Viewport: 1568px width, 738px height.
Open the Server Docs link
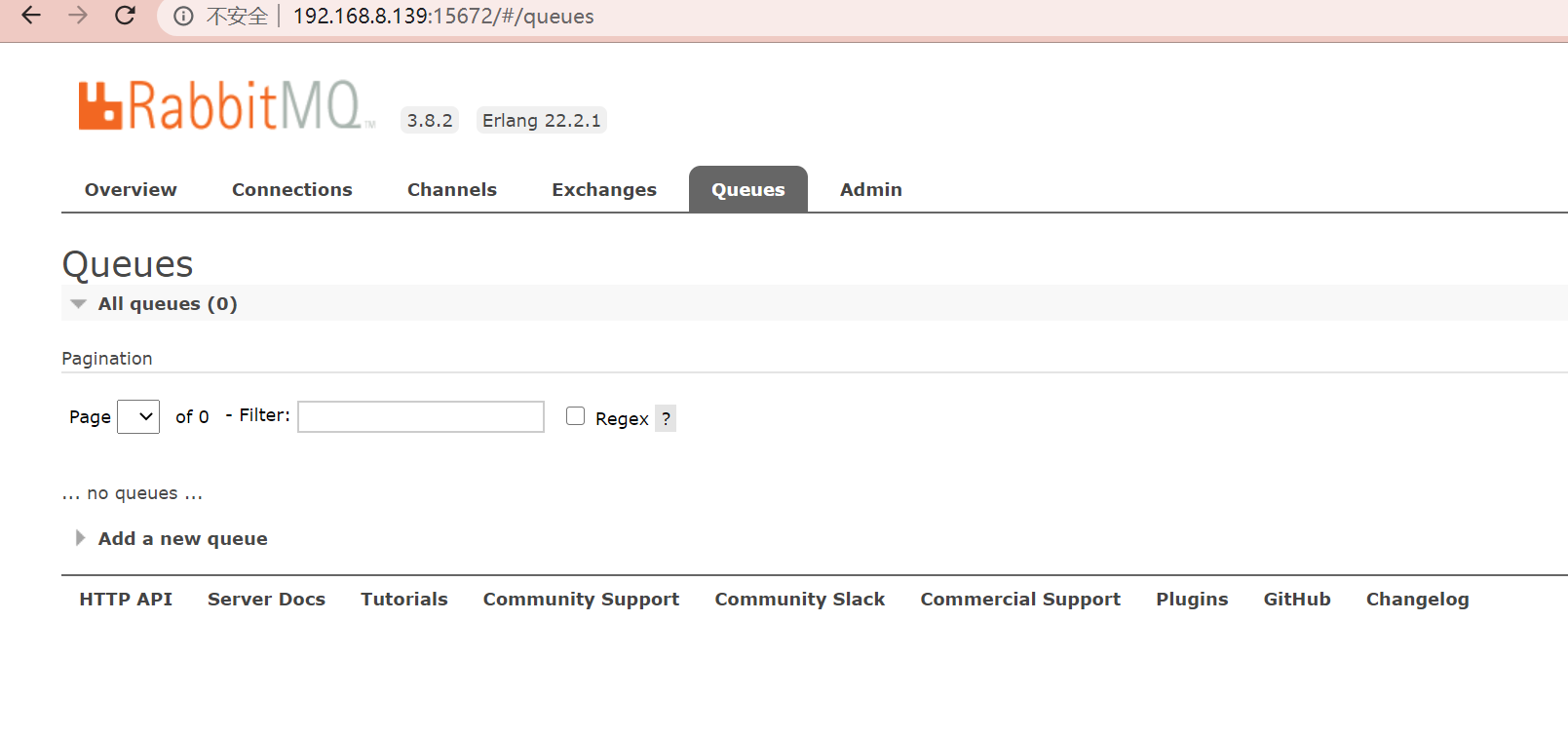click(266, 600)
